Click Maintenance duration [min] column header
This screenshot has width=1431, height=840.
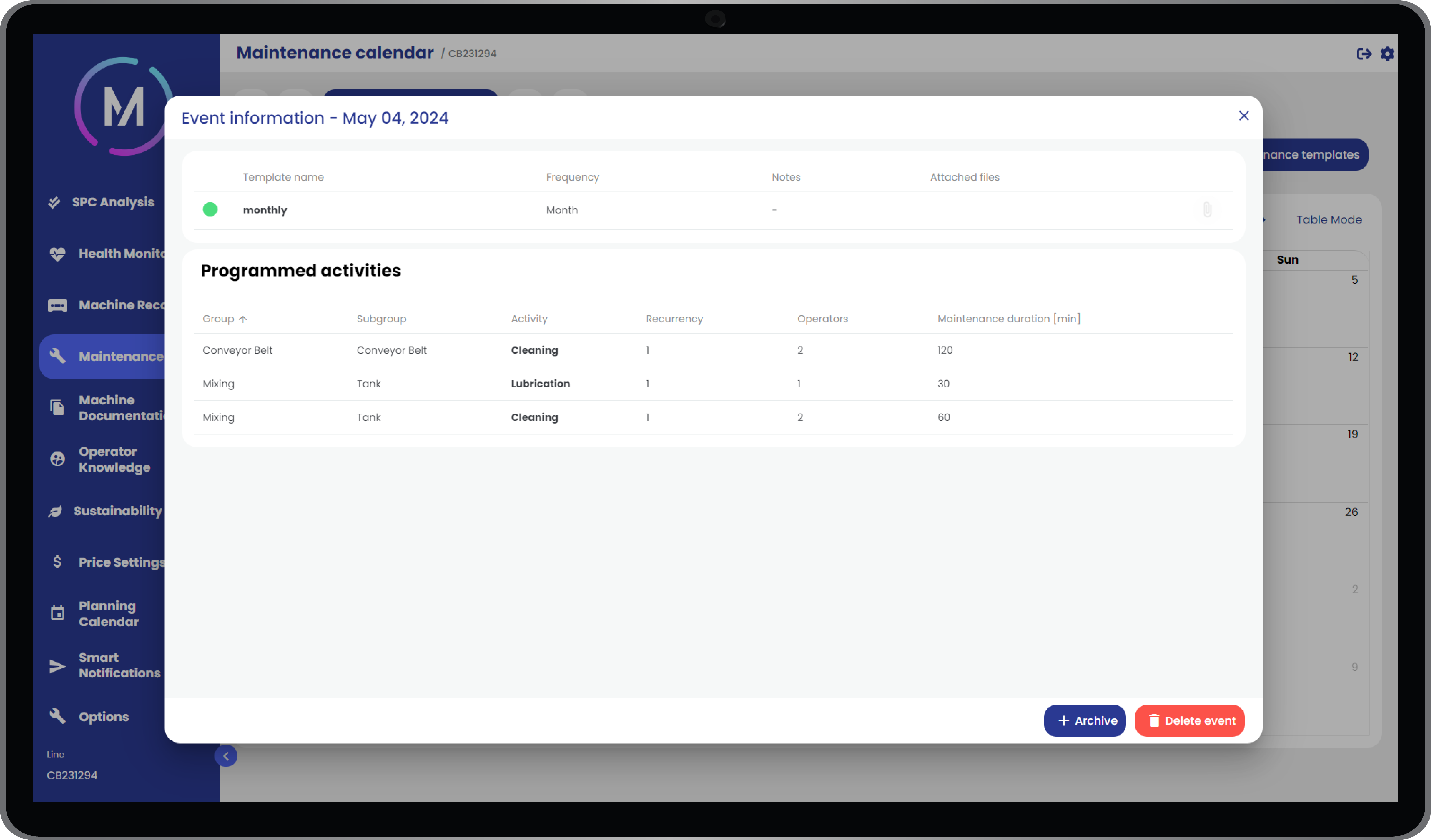coord(1008,319)
